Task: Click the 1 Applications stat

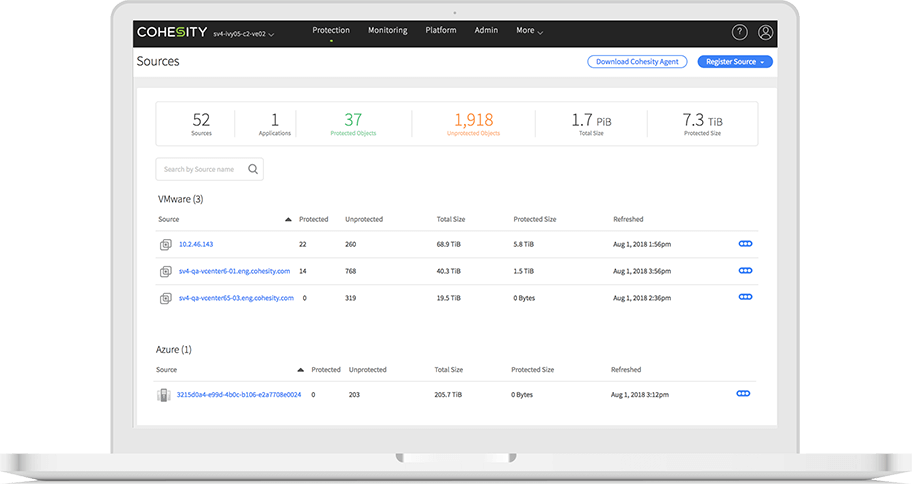Action: pos(275,124)
